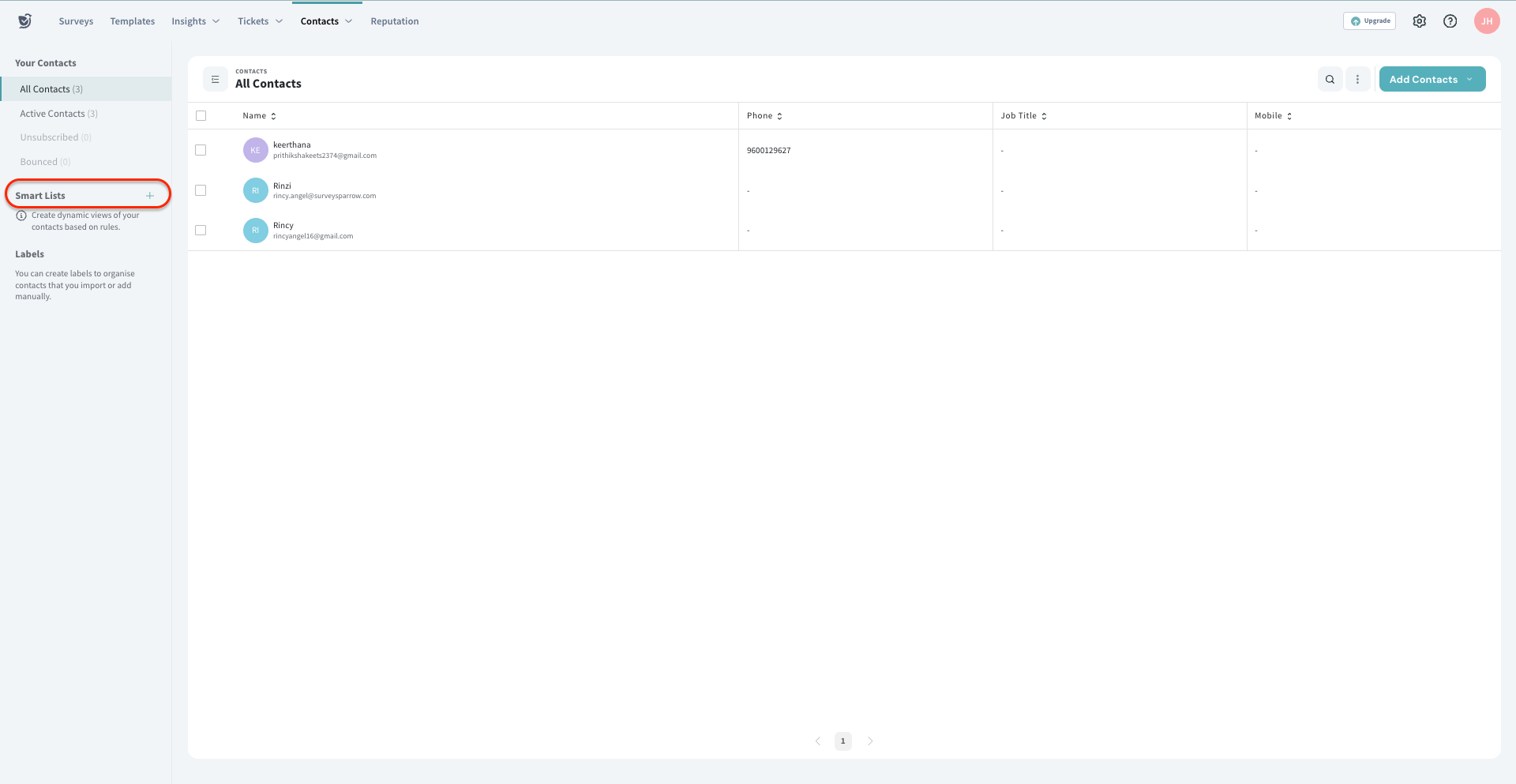Open the help question mark icon

(x=1450, y=21)
